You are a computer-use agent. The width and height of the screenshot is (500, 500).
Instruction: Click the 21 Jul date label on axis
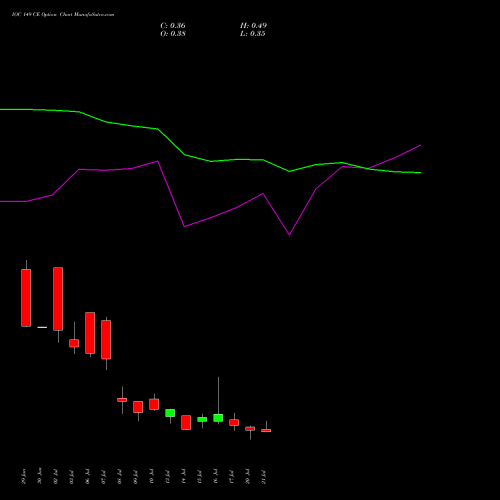click(263, 477)
